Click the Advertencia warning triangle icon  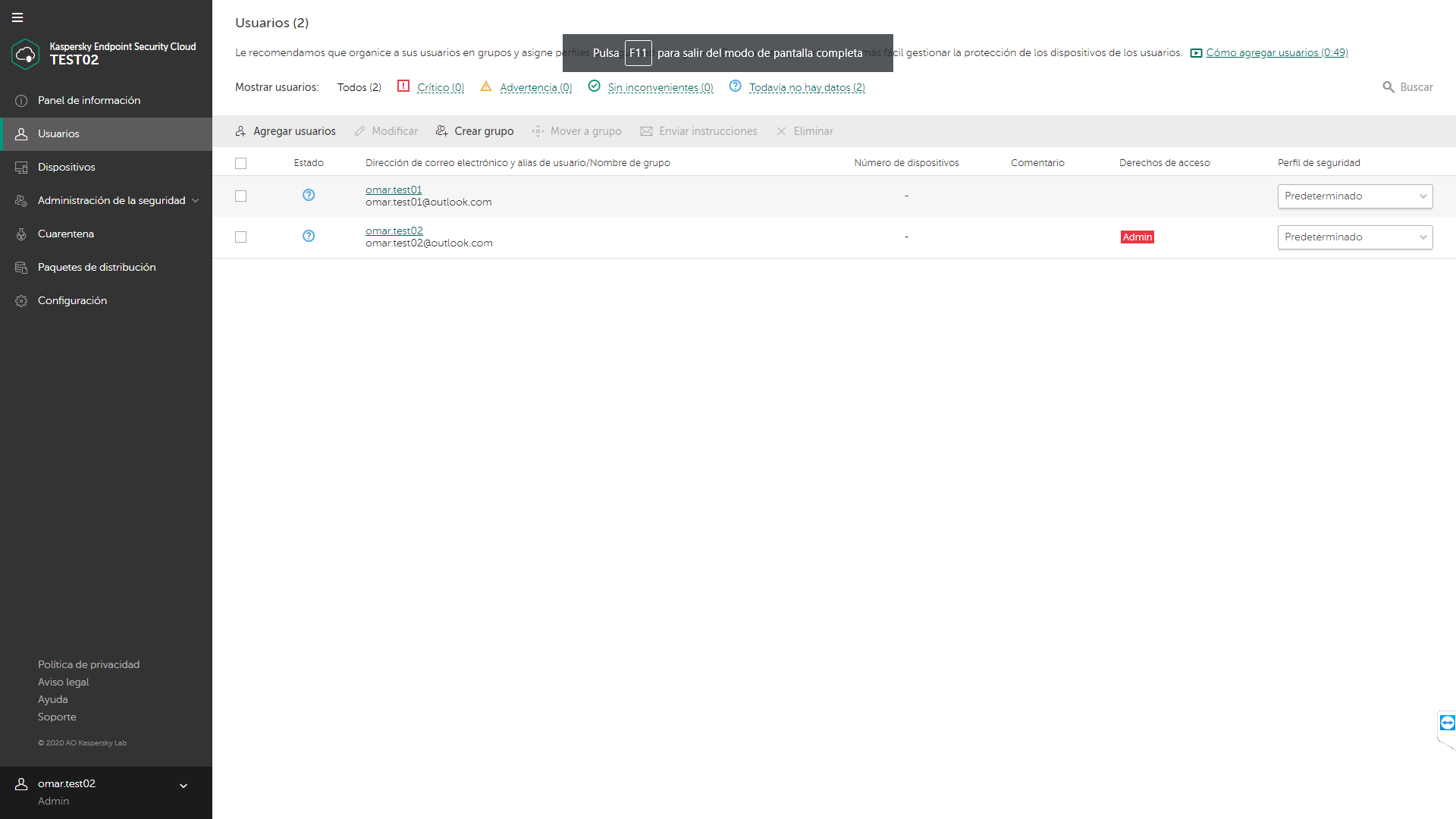486,86
